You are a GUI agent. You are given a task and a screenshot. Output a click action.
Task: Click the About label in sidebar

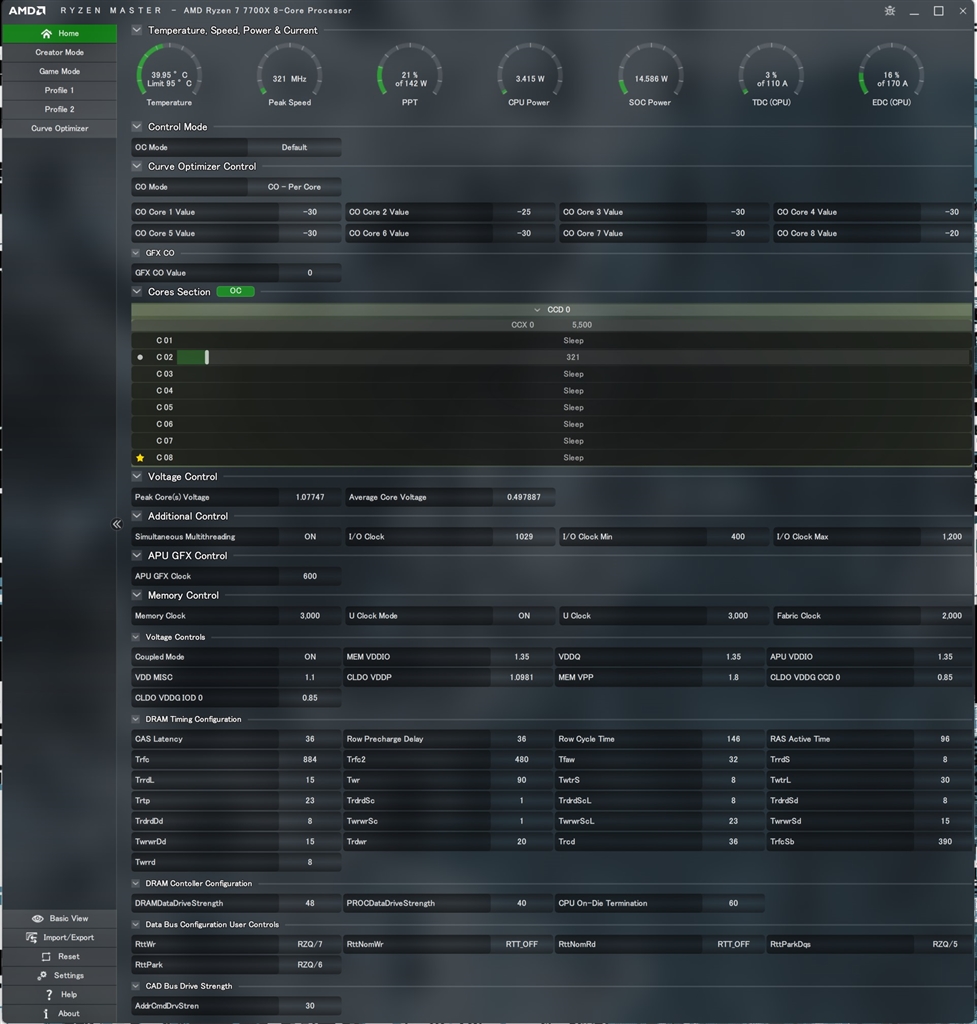pyautogui.click(x=69, y=1014)
